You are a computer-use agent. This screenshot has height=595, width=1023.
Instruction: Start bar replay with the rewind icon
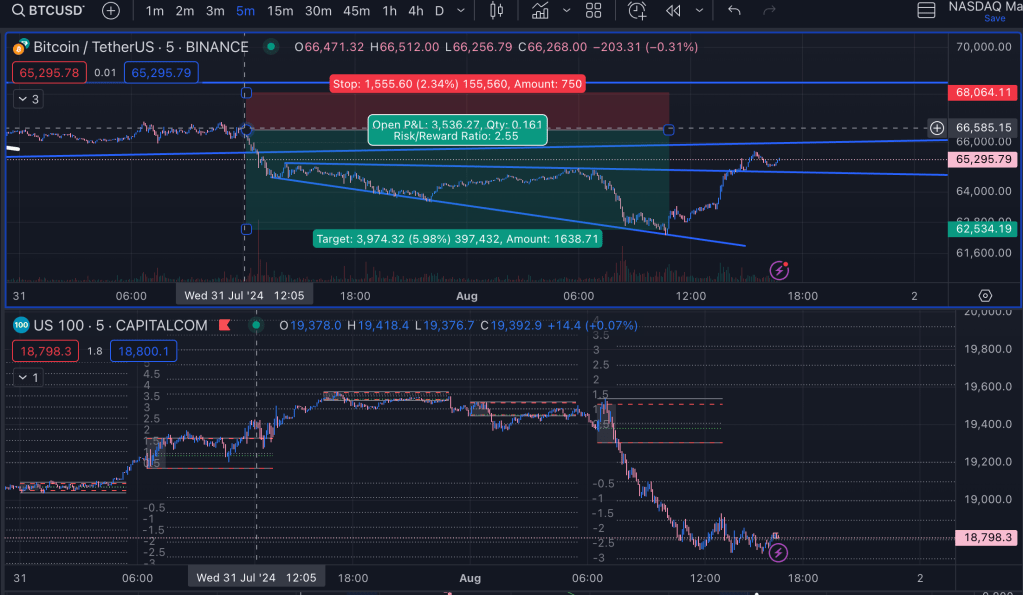tap(673, 11)
